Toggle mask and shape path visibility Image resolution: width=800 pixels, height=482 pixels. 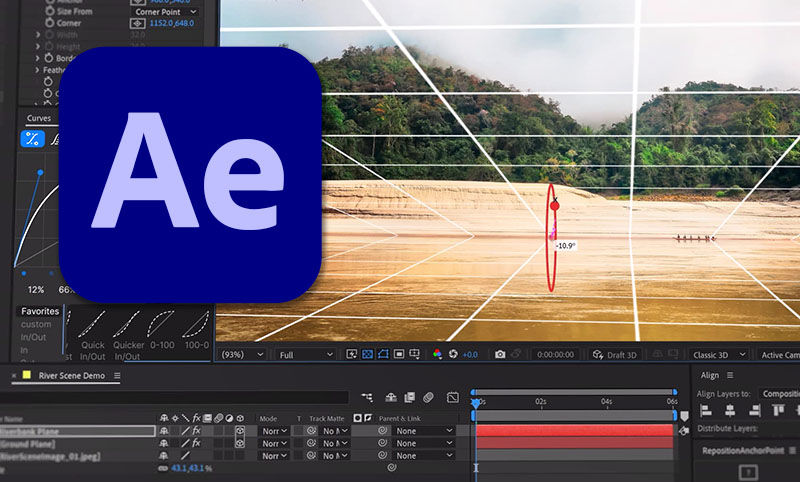(x=384, y=354)
